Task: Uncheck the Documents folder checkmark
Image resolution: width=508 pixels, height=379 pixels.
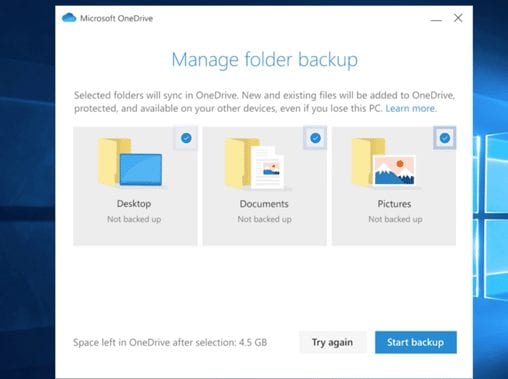Action: point(315,138)
